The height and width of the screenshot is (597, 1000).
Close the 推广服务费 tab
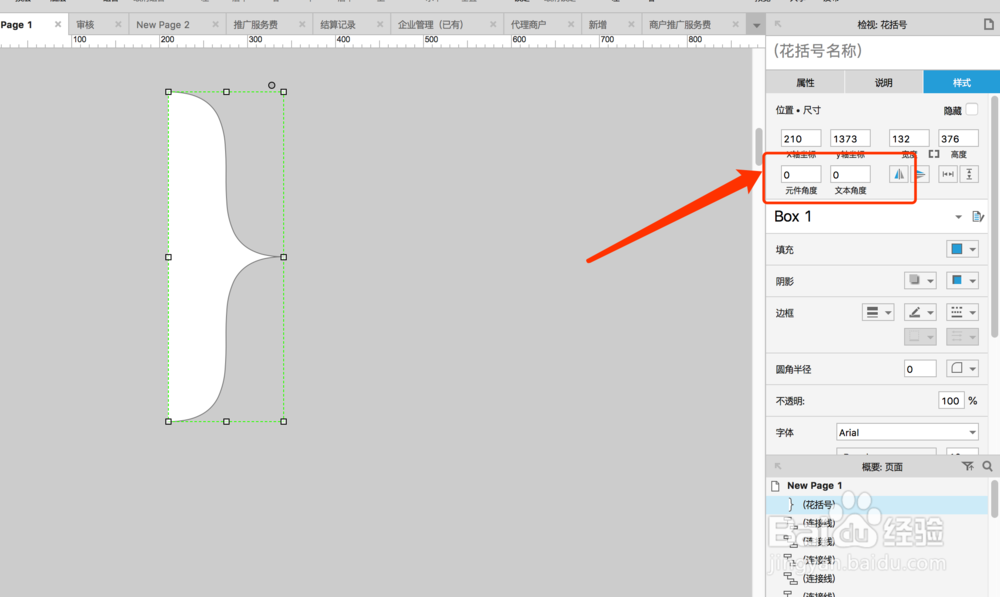pos(302,24)
